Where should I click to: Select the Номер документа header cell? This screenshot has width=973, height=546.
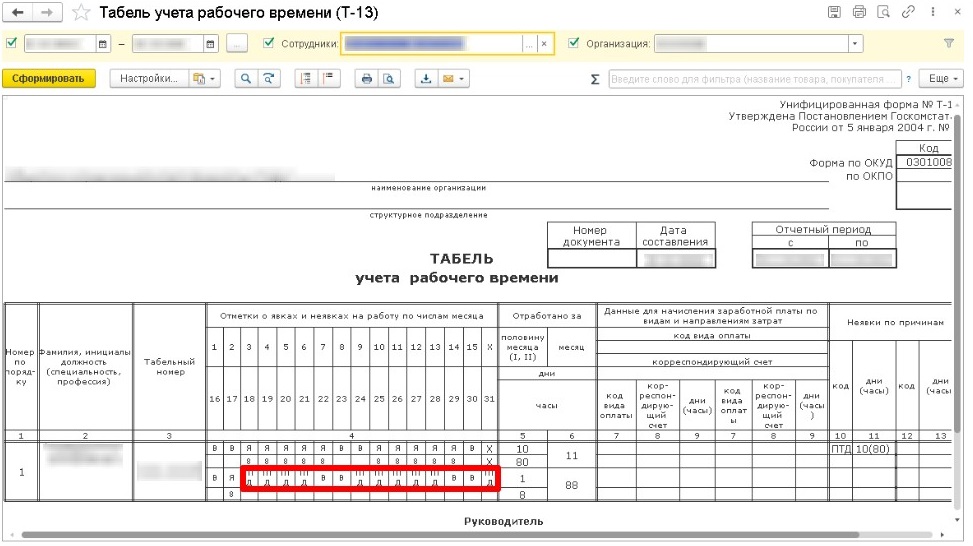pos(591,236)
